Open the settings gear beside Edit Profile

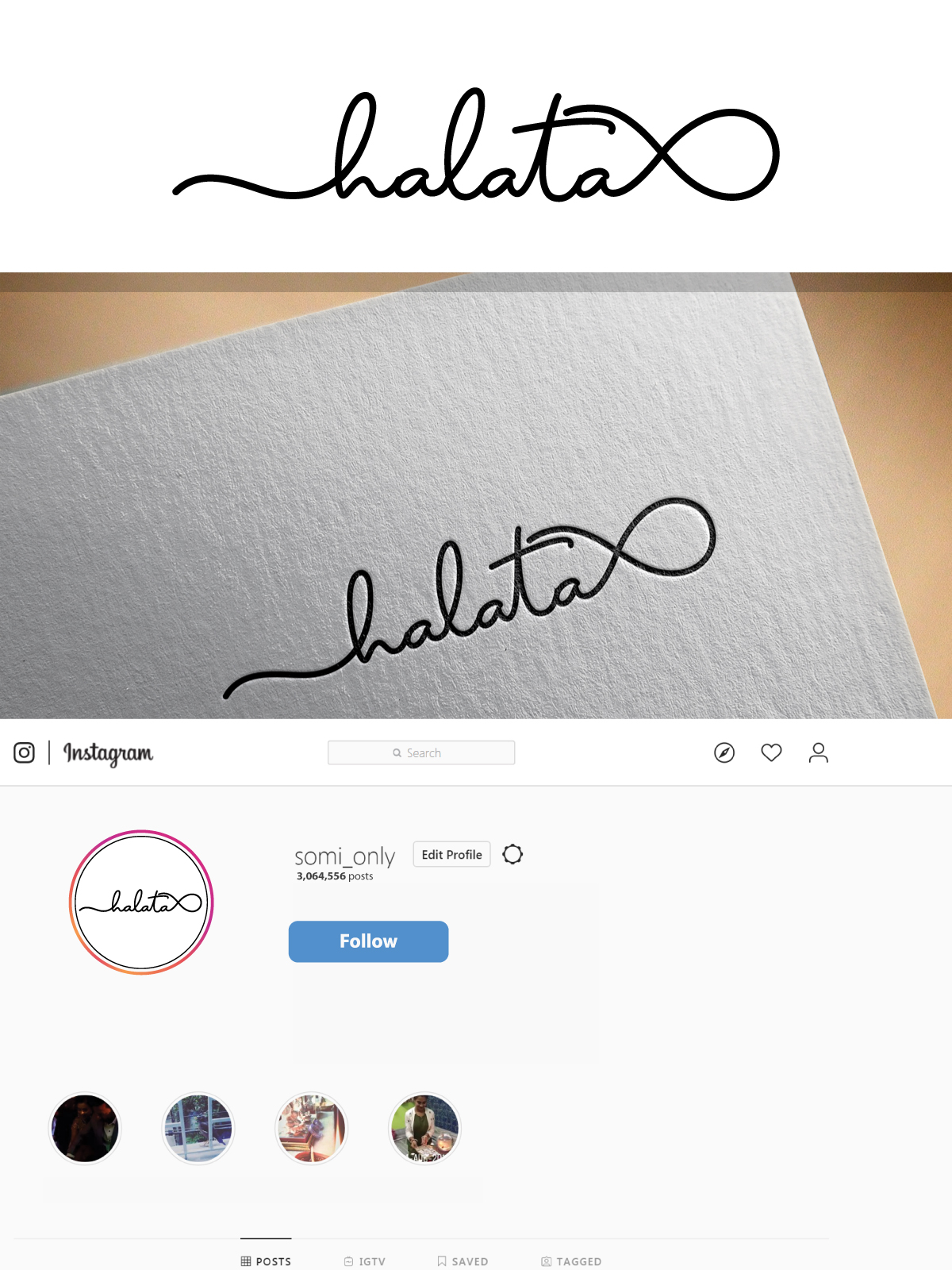click(512, 854)
